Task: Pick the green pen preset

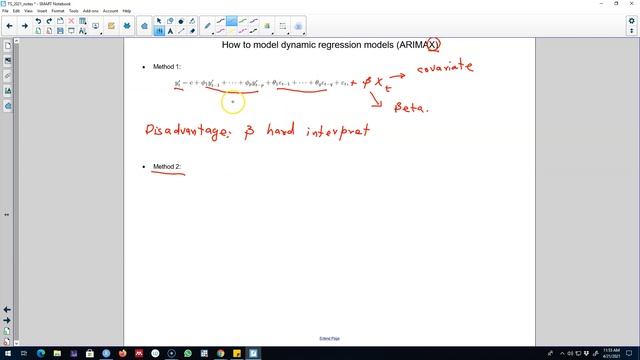Action: (x=243, y=21)
